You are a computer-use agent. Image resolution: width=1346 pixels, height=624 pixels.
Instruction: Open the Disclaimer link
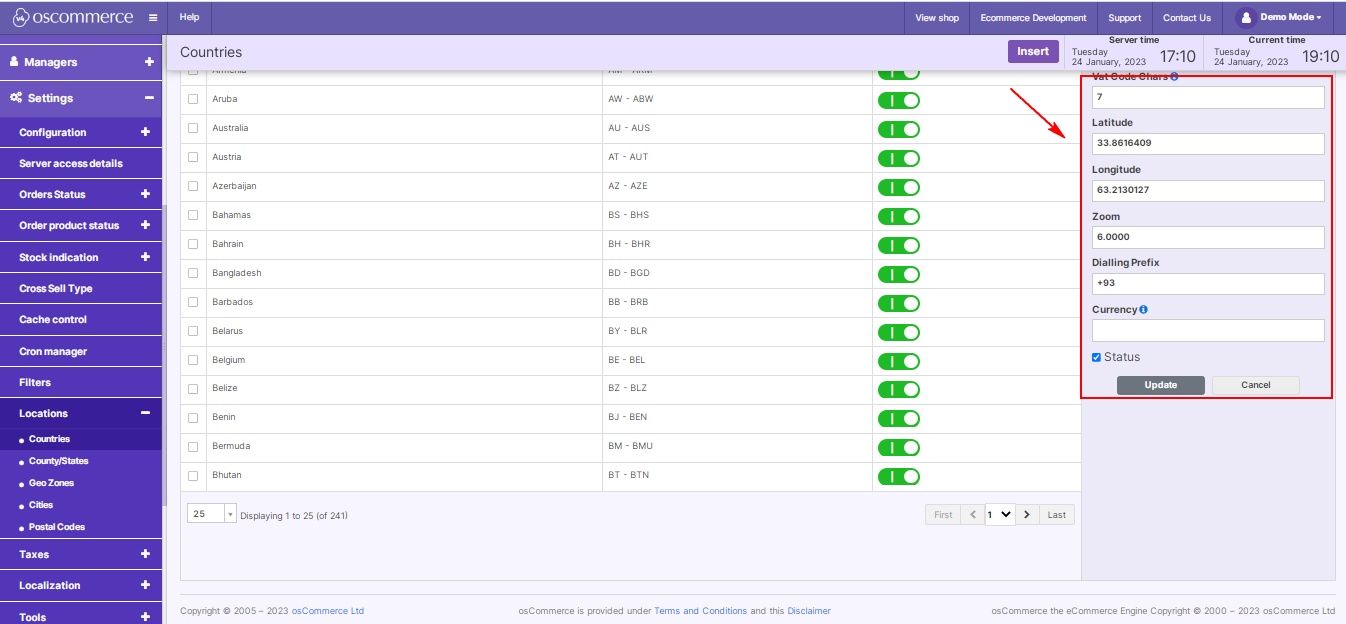[x=809, y=611]
